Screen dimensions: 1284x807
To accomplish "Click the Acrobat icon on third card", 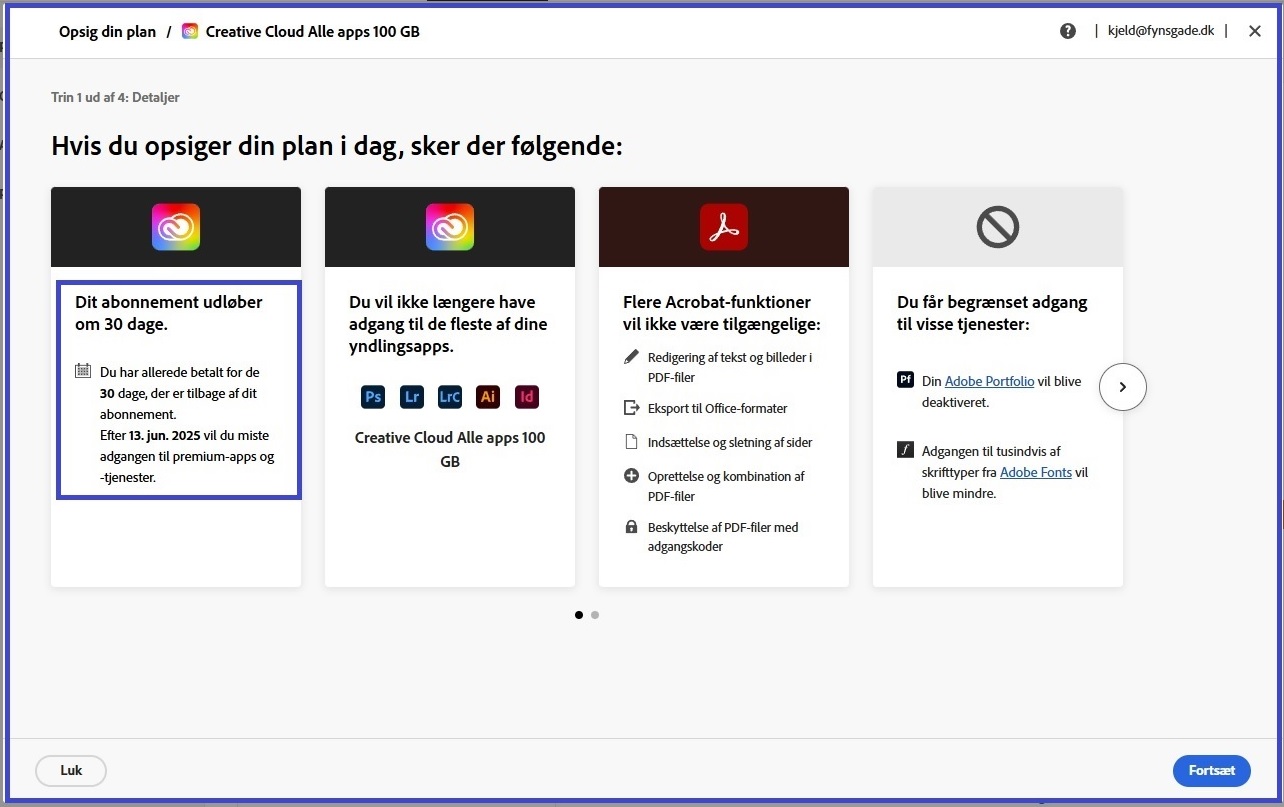I will pos(724,227).
